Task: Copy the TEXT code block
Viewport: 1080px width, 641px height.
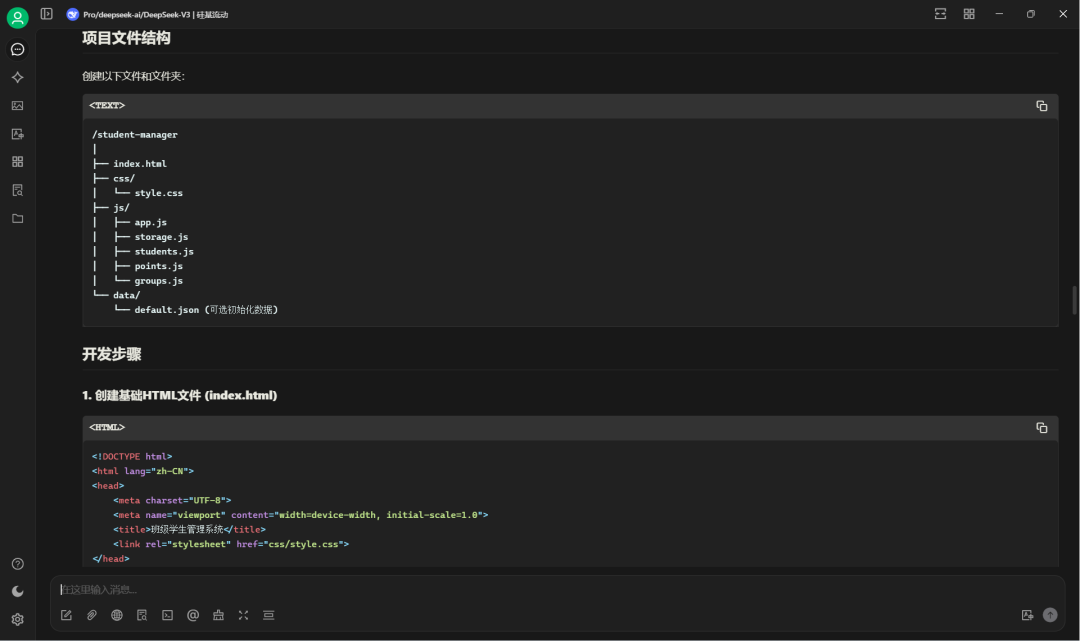Action: tap(1041, 106)
